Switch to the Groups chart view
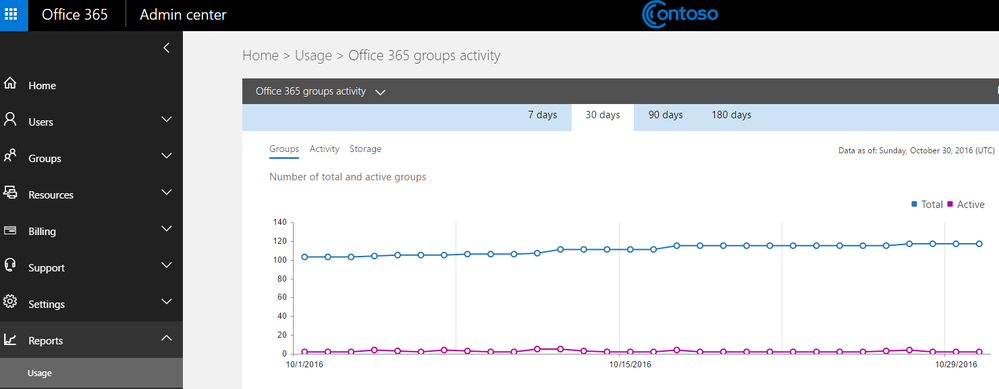Viewport: 999px width, 389px height. 284,149
